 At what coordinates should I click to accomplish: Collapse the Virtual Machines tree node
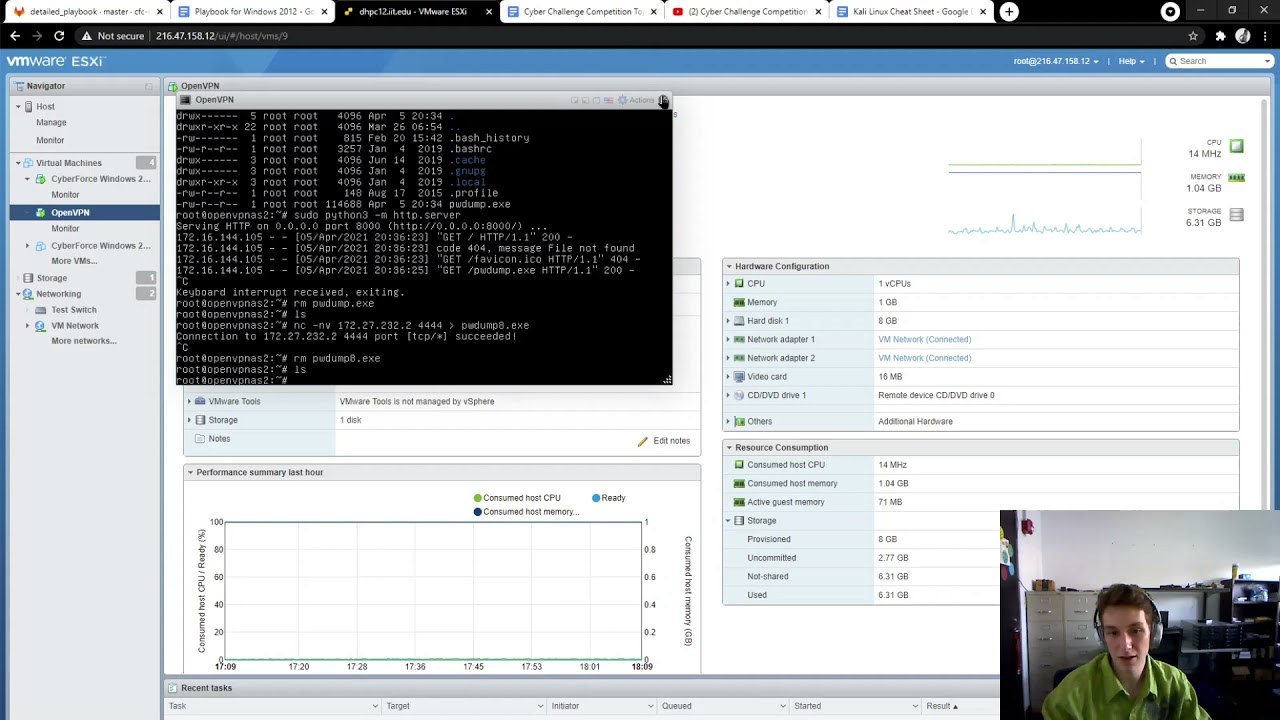pos(17,163)
